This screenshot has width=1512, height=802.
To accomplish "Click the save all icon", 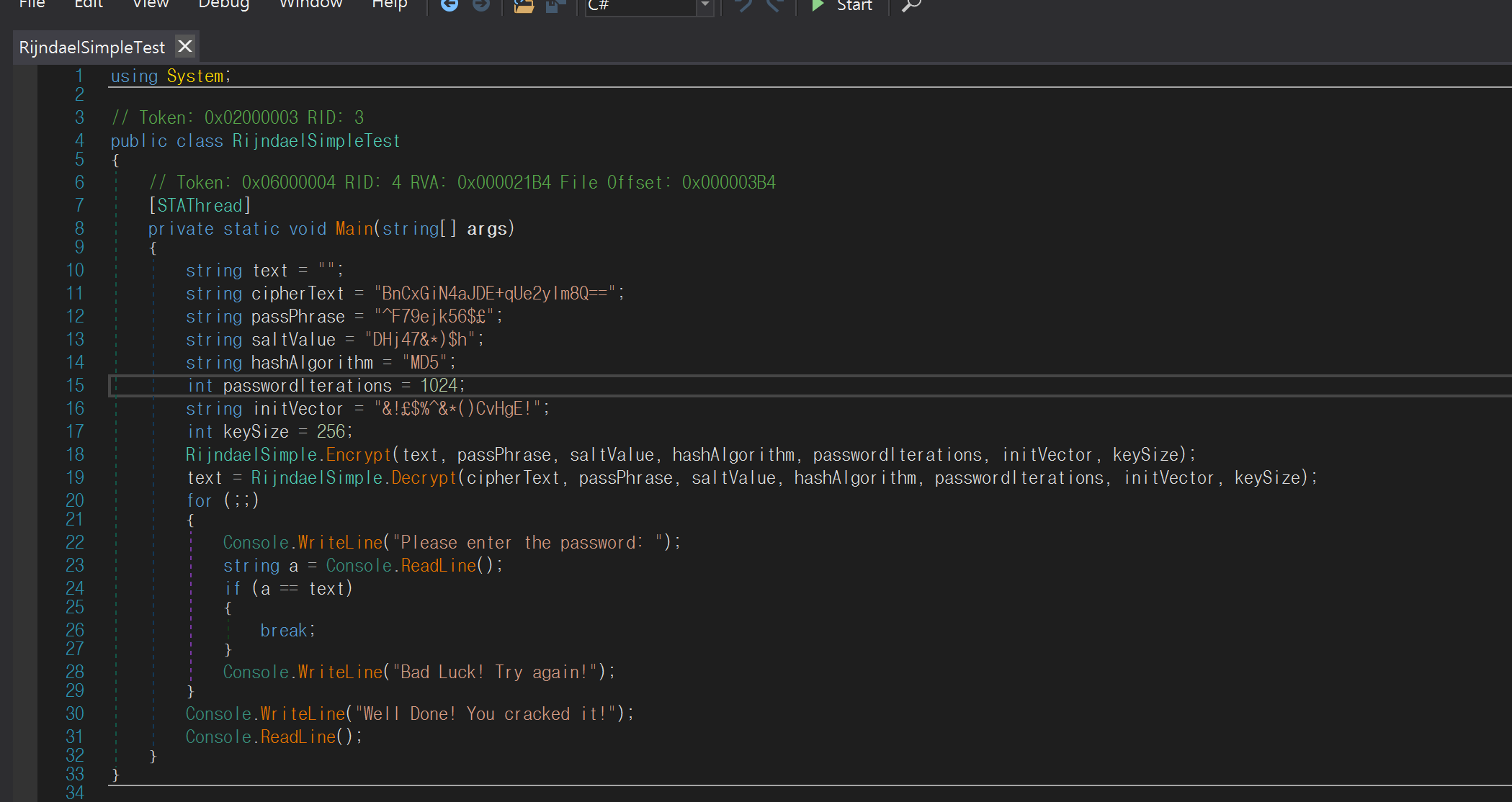I will coord(555,6).
